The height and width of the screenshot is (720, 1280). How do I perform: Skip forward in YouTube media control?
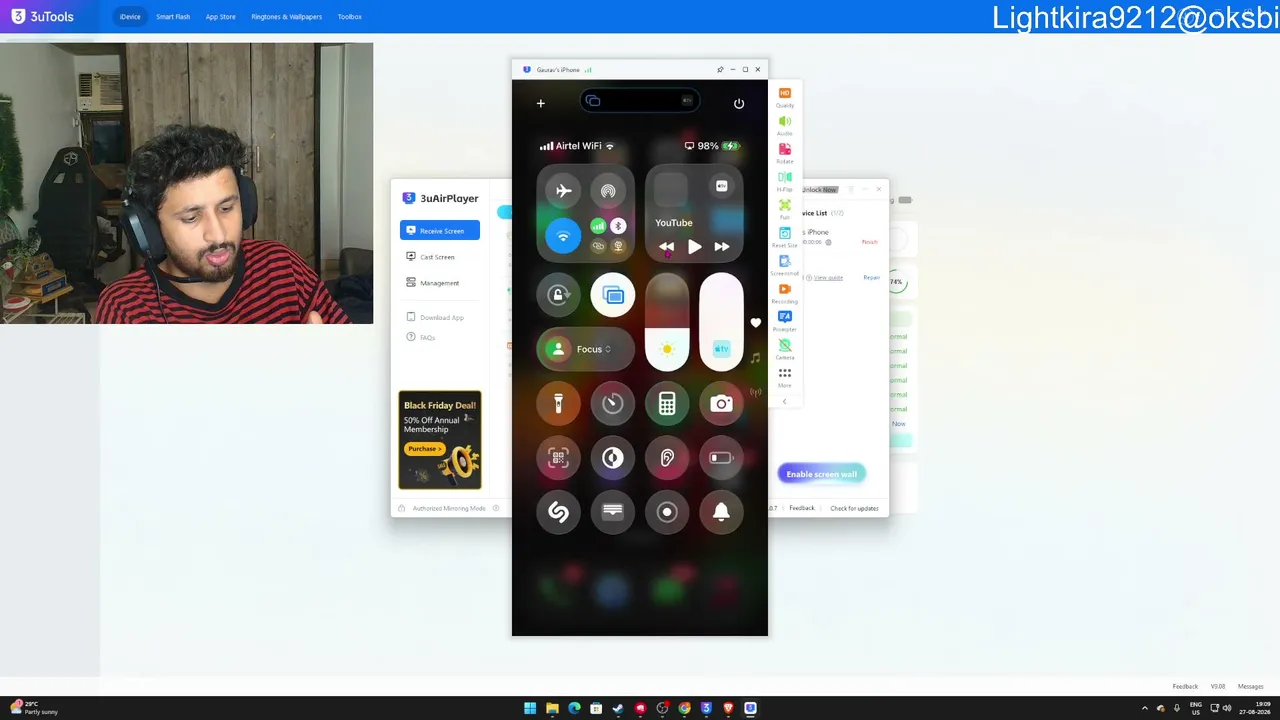click(x=721, y=247)
